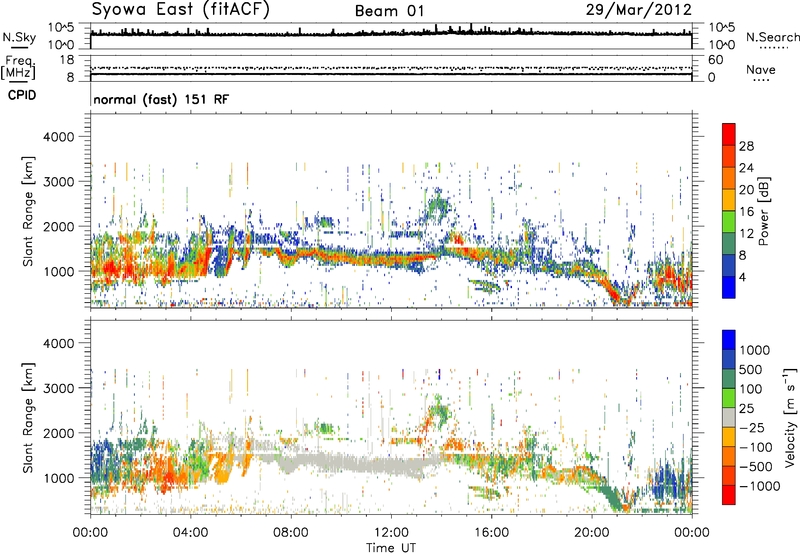The width and height of the screenshot is (800, 554).
Task: Click the '4000' label on power plot axis
Action: click(58, 137)
